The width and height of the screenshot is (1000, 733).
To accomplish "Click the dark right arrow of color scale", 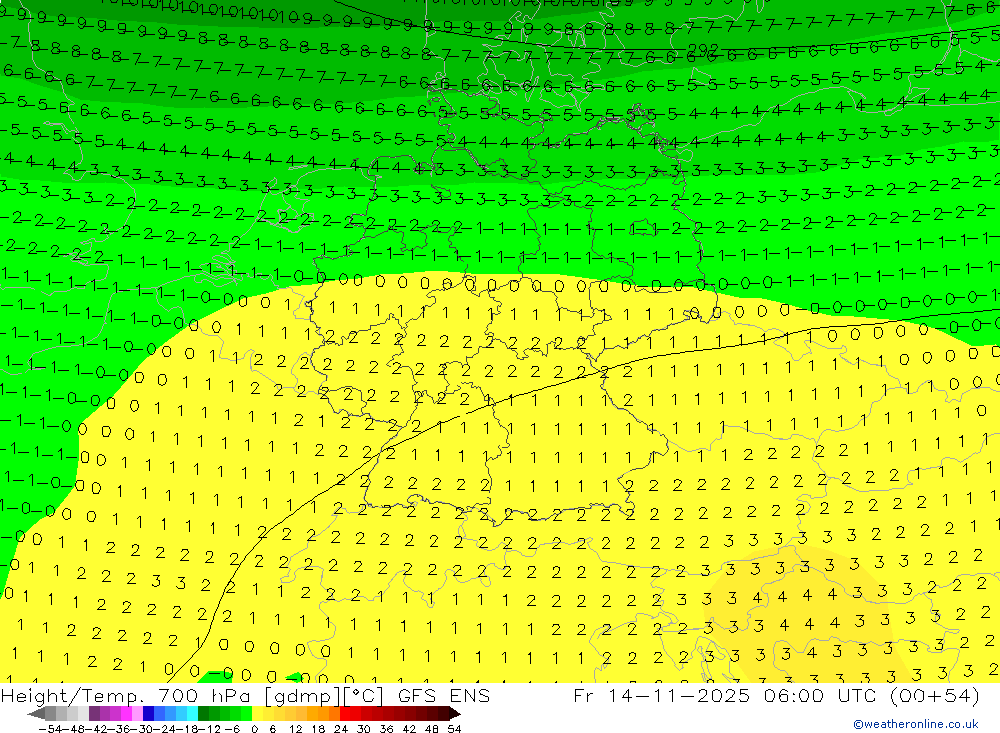I will tap(455, 713).
